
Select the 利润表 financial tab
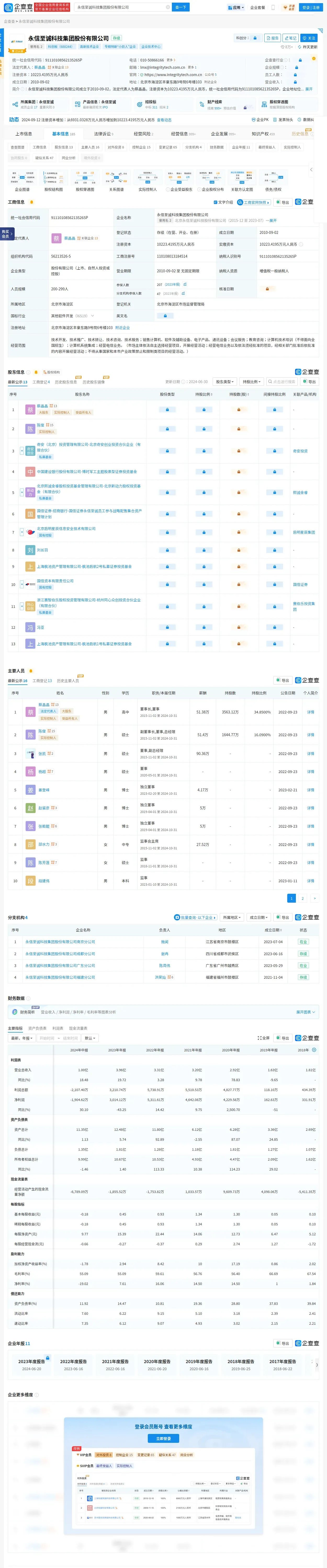tap(58, 1028)
